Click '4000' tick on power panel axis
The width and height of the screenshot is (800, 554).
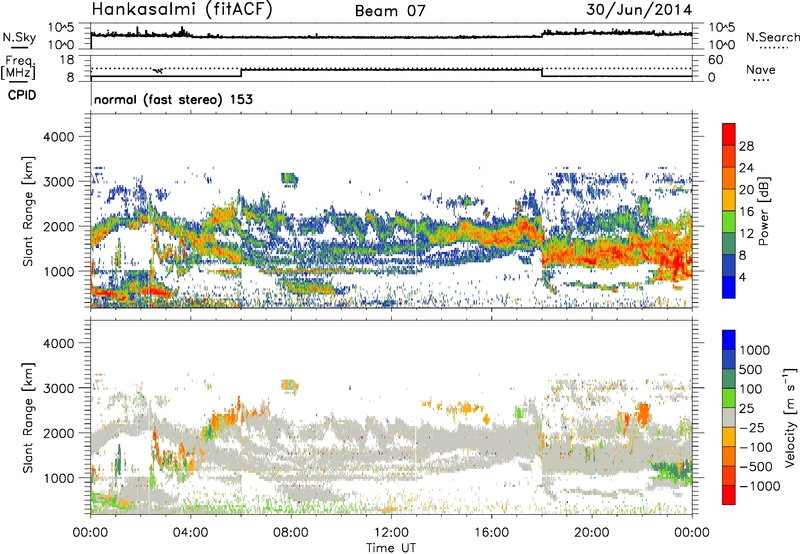[x=58, y=137]
